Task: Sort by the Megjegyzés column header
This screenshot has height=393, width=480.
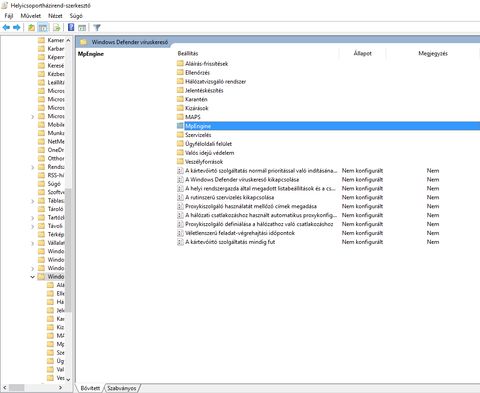Action: [x=433, y=53]
